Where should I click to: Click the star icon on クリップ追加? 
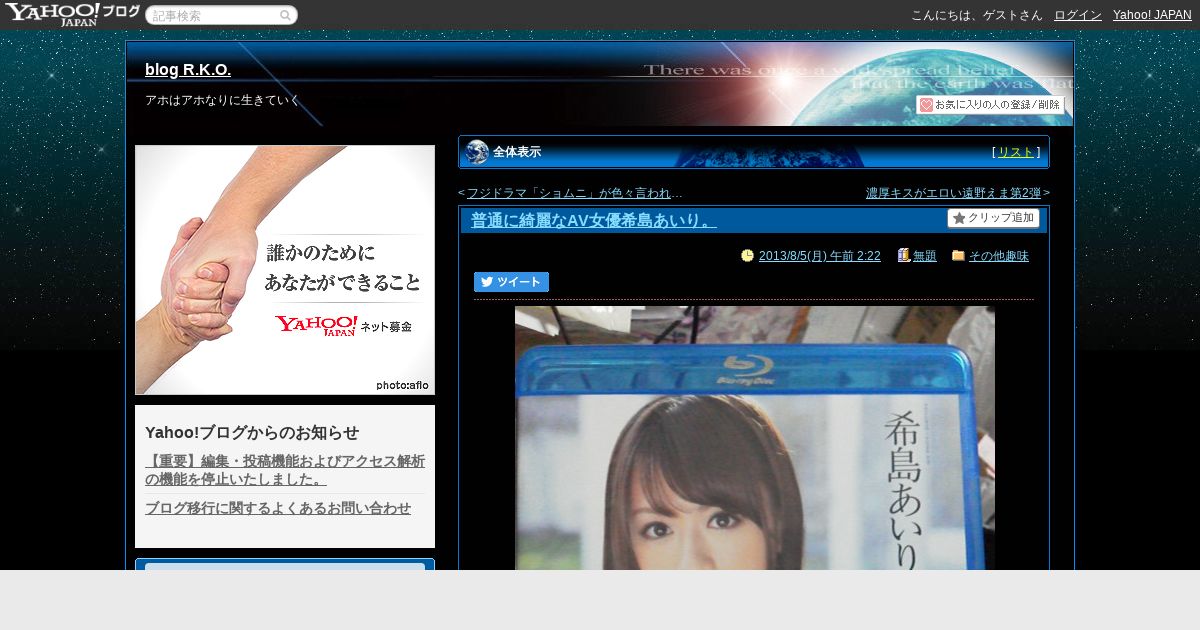click(959, 218)
